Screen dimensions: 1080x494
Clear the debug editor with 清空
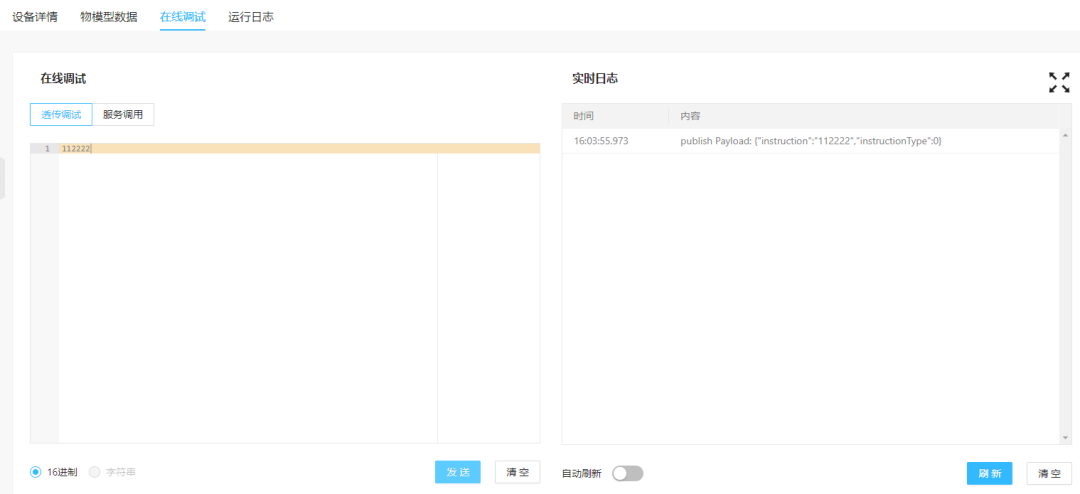pyautogui.click(x=517, y=472)
